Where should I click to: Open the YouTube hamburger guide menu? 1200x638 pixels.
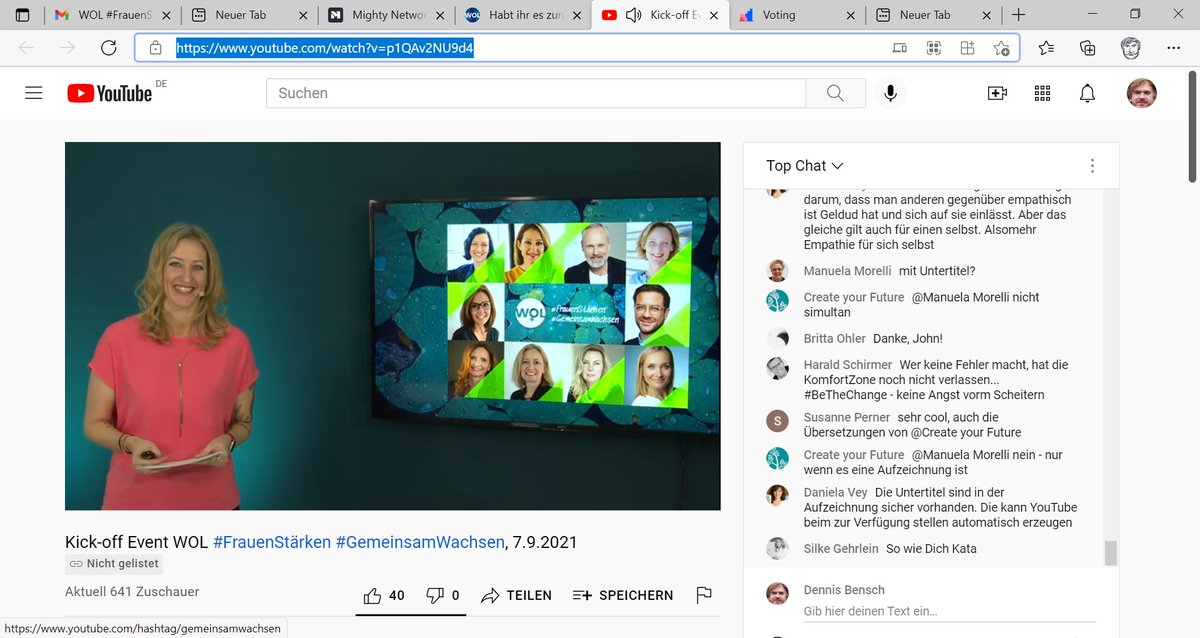click(x=34, y=93)
